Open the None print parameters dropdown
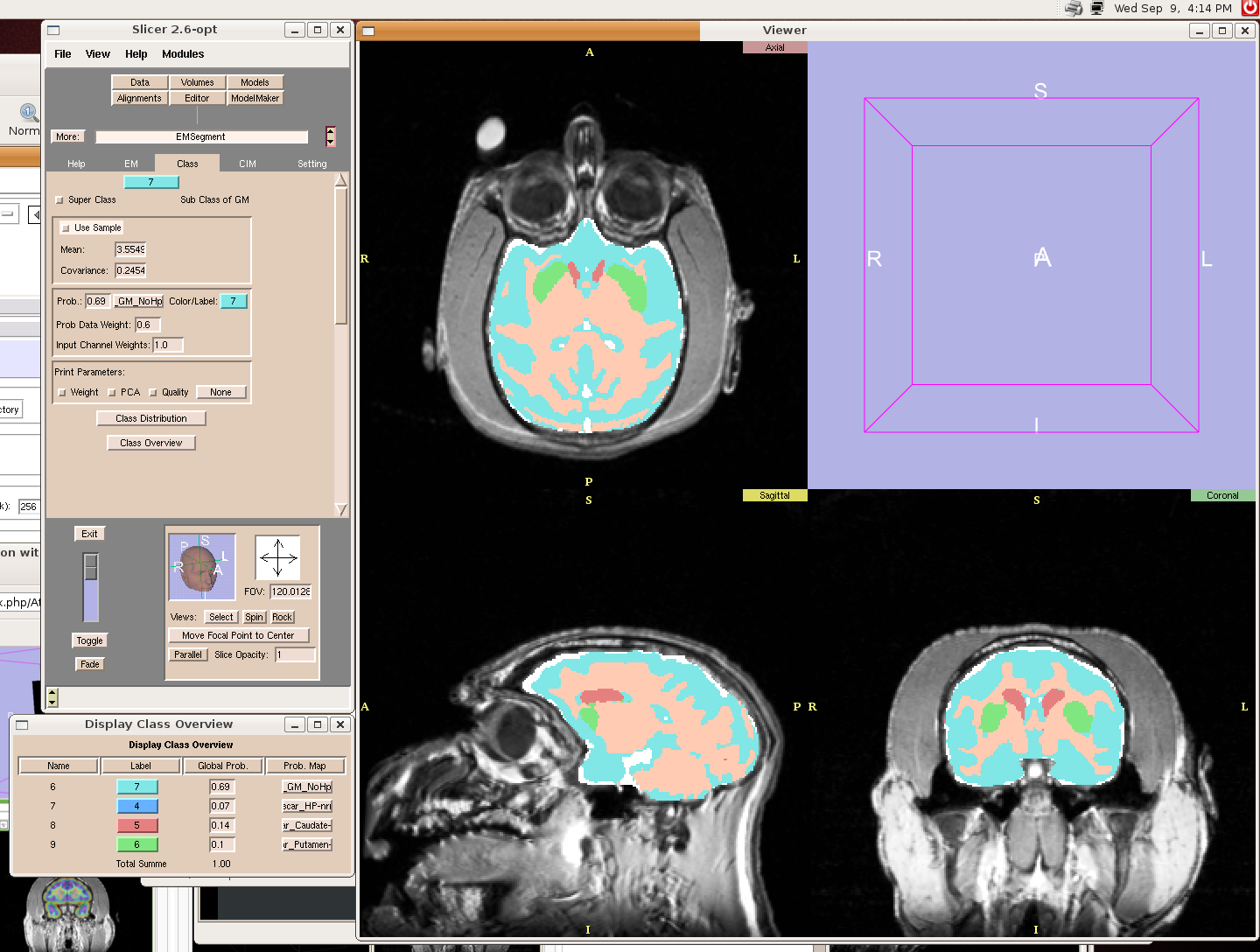This screenshot has height=952, width=1260. pos(220,392)
